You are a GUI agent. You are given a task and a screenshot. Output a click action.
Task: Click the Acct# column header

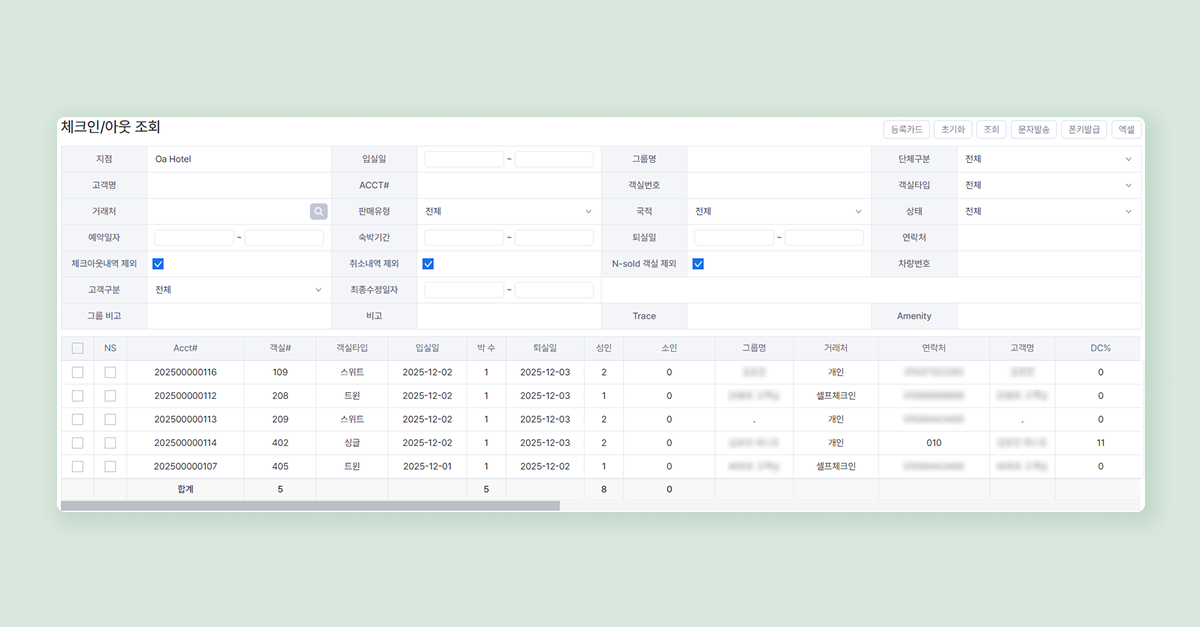(185, 348)
